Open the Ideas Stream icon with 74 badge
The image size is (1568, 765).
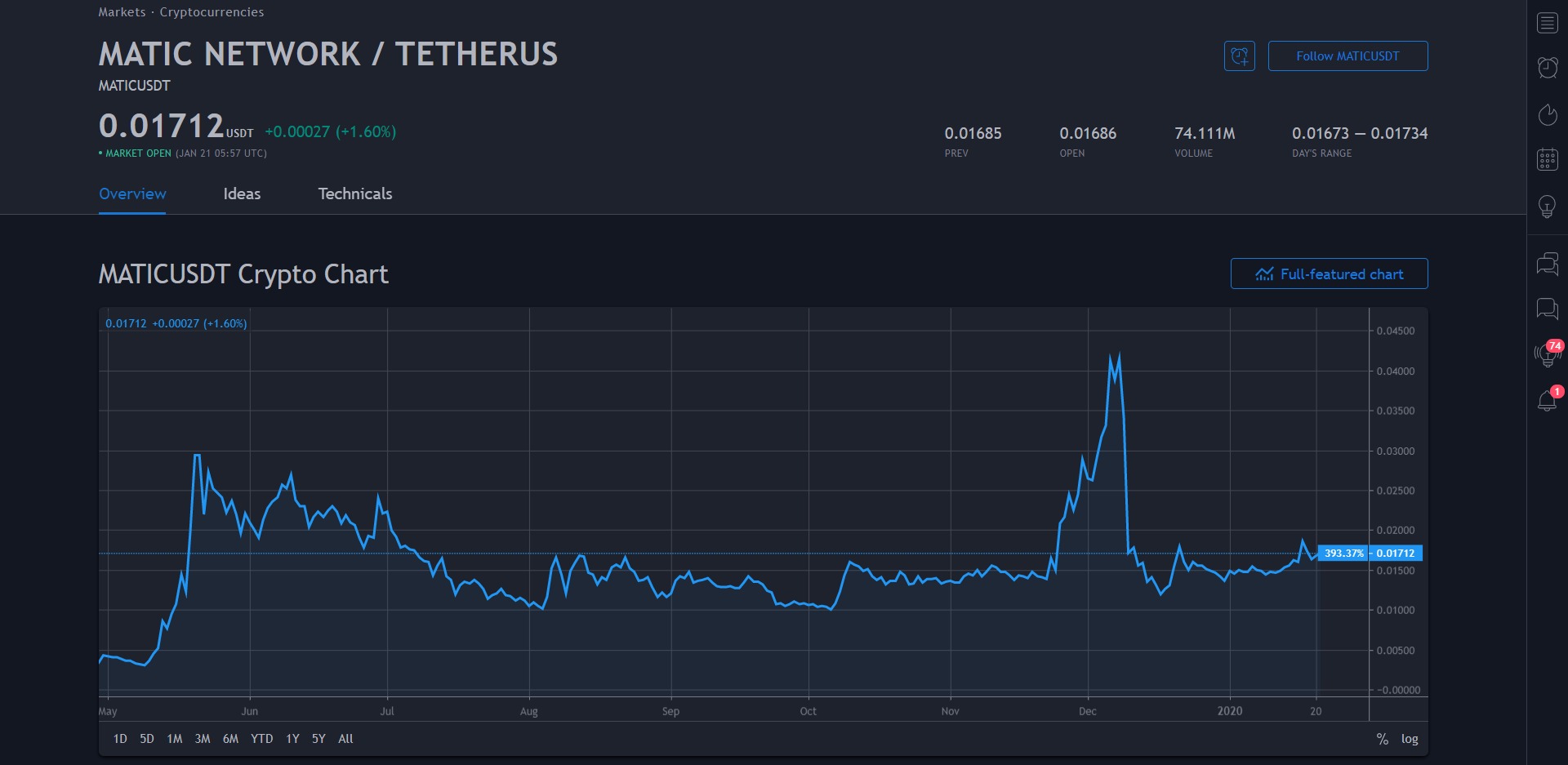point(1548,354)
